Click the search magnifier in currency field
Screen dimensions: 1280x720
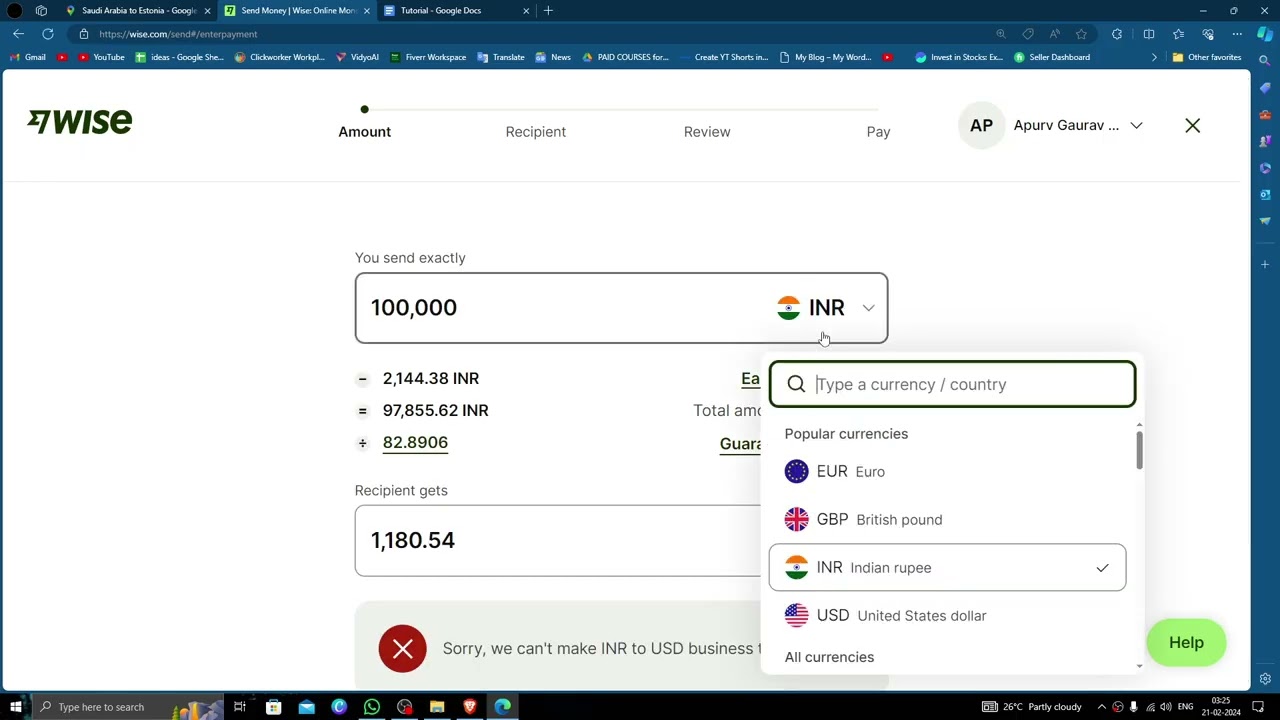(x=796, y=384)
